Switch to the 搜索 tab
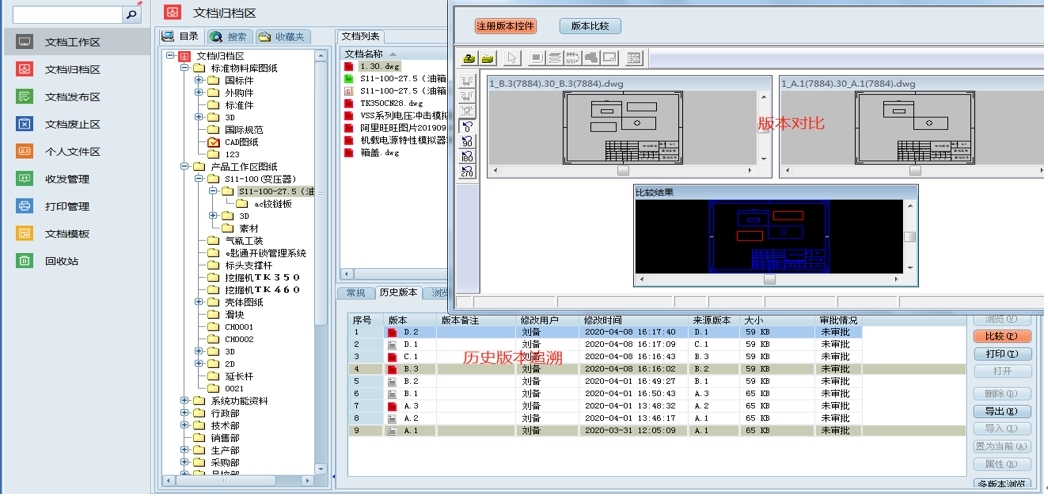The width and height of the screenshot is (1048, 499). pos(229,36)
